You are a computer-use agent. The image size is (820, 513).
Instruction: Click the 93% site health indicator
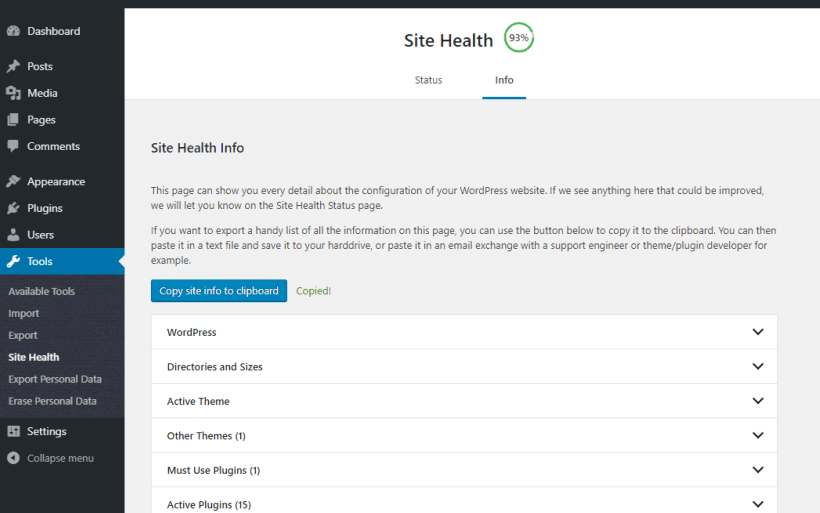(519, 38)
